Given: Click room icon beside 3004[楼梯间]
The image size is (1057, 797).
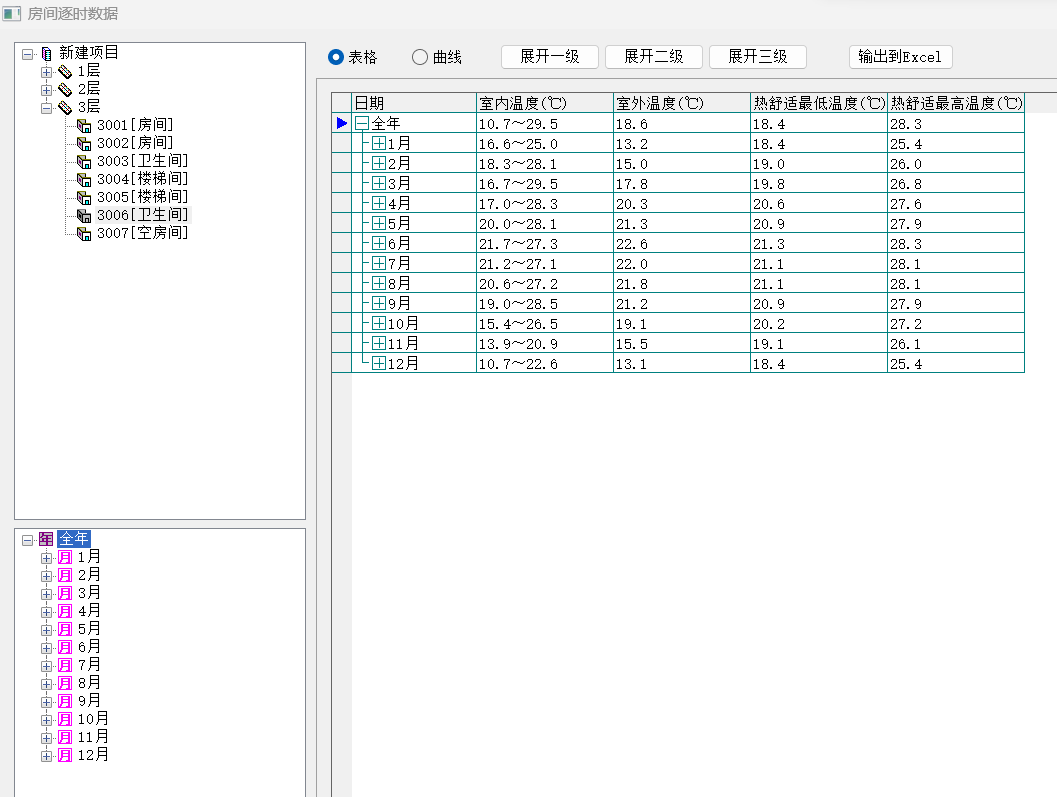Looking at the screenshot, I should click(84, 180).
